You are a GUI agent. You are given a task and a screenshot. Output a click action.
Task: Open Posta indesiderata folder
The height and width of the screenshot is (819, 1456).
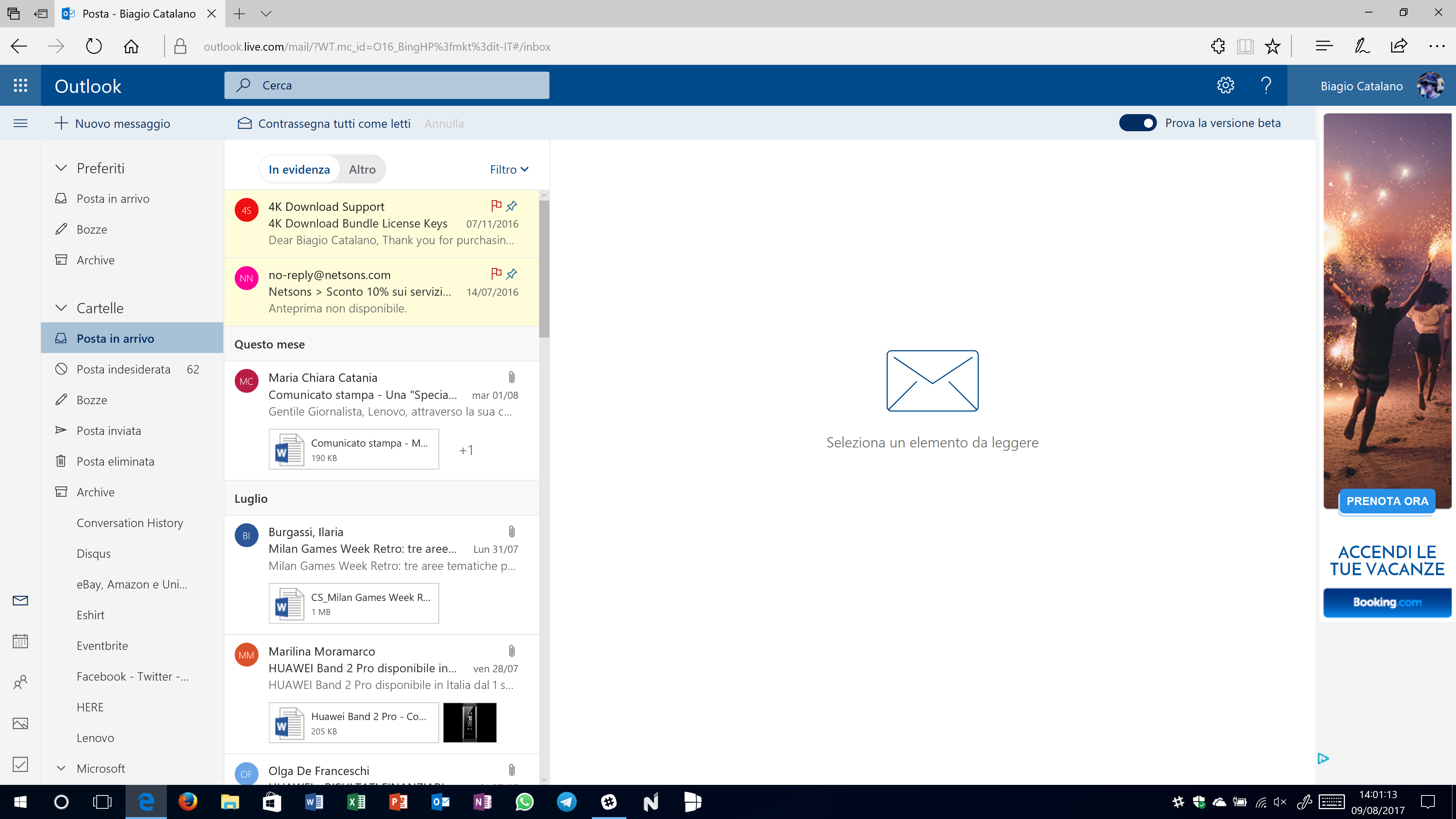click(132, 370)
